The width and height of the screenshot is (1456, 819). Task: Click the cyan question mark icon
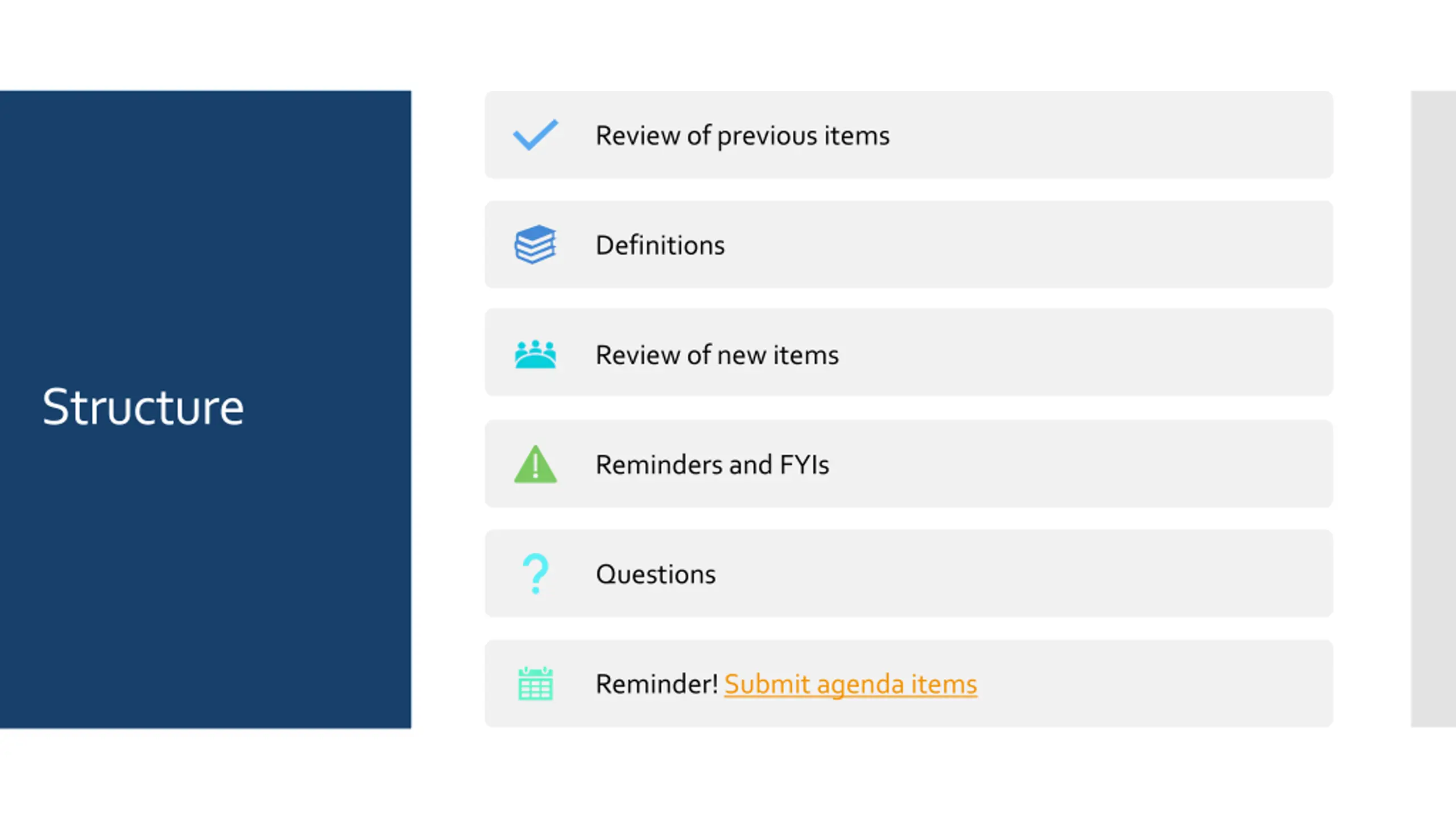[x=535, y=574]
